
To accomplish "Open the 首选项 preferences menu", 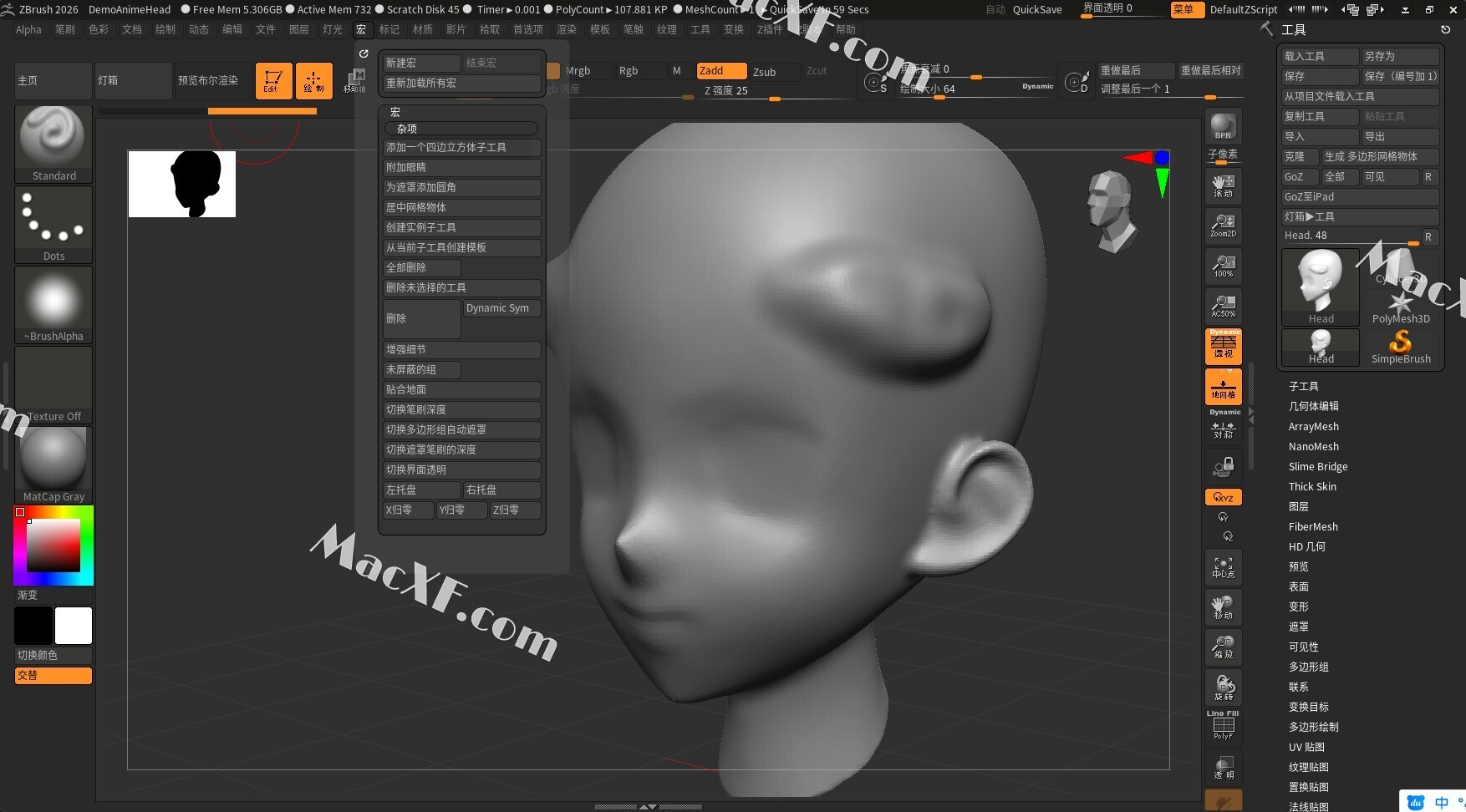I will point(527,29).
